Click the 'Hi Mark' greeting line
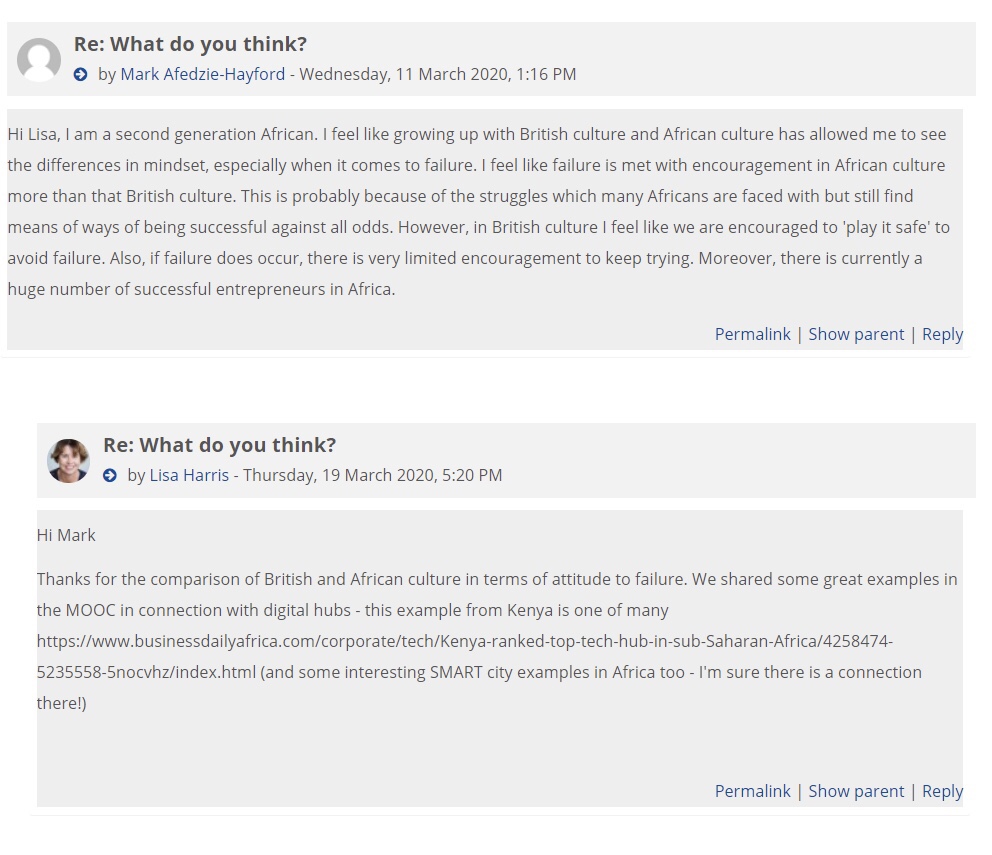 [66, 535]
